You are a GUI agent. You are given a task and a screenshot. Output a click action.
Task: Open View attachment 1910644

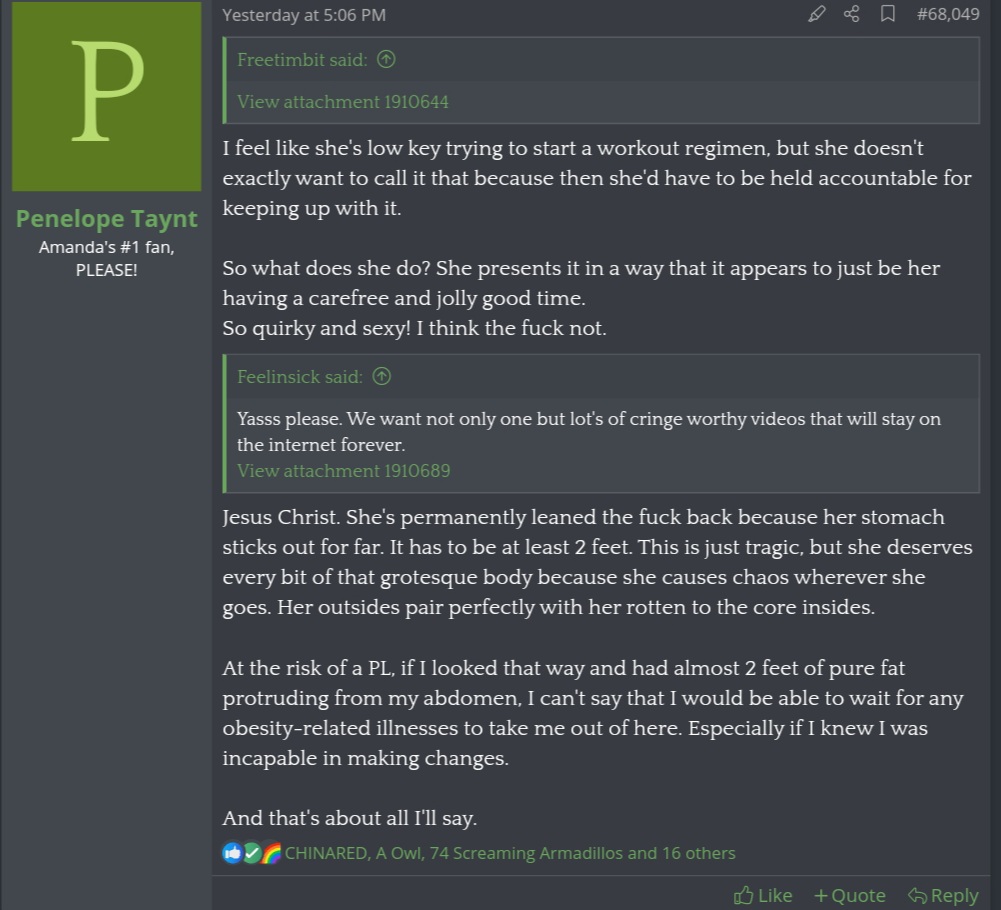[342, 102]
